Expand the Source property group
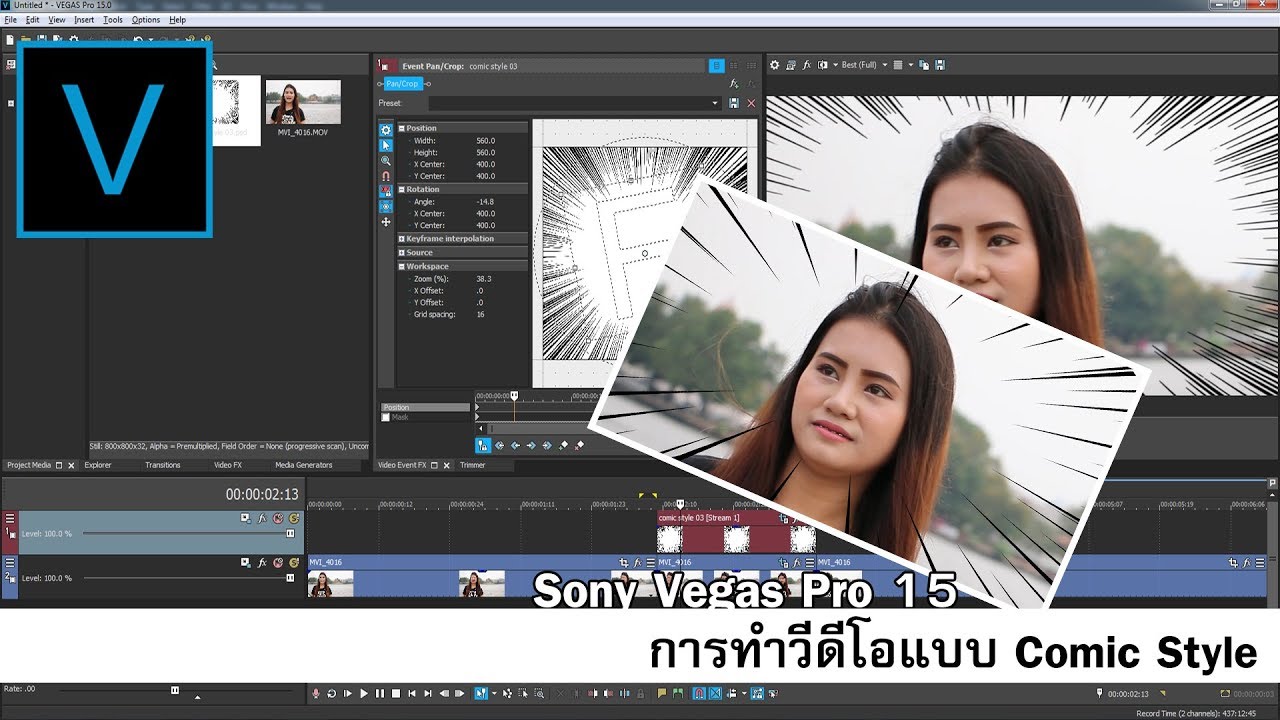The width and height of the screenshot is (1280, 720). (402, 253)
